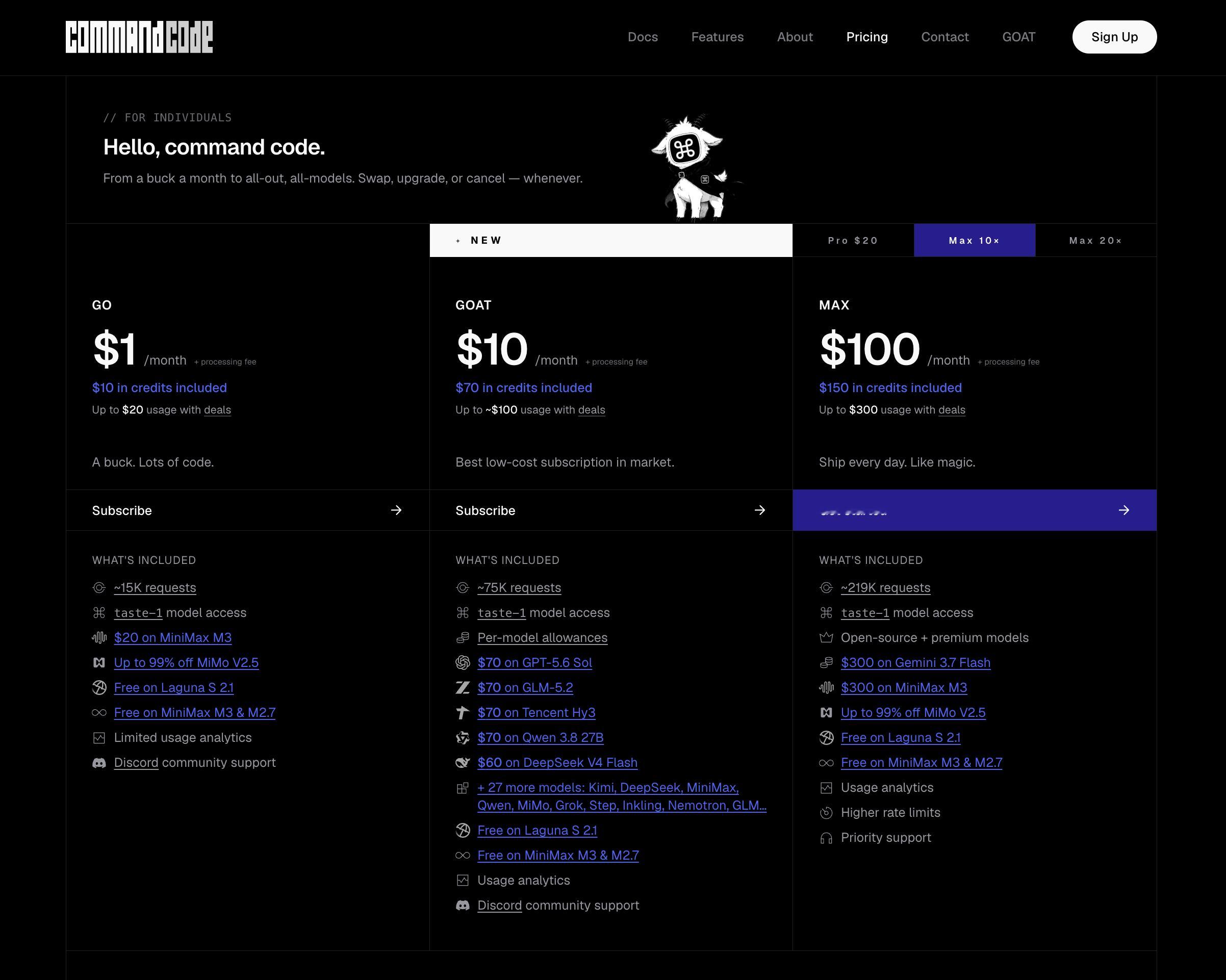This screenshot has width=1226, height=980.
Task: Open the + 27 more models link
Action: [x=622, y=796]
